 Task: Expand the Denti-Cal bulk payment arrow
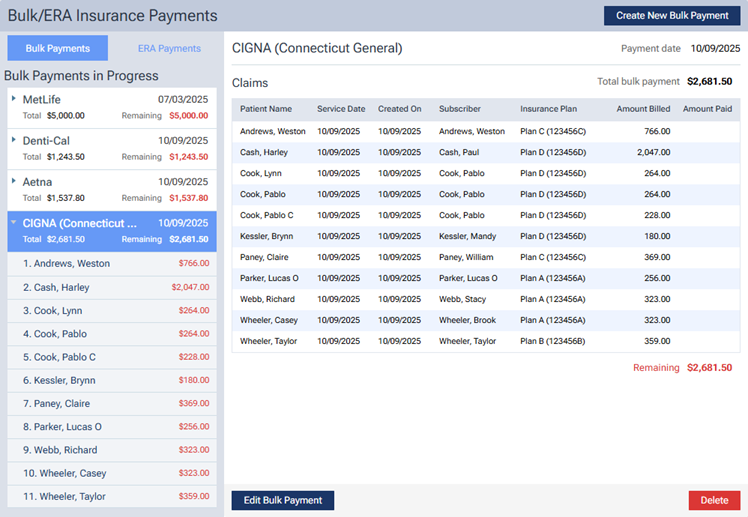(x=14, y=140)
